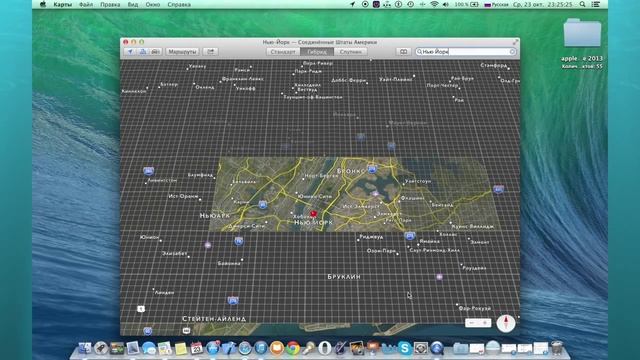Show traffic with the car button

(x=156, y=52)
